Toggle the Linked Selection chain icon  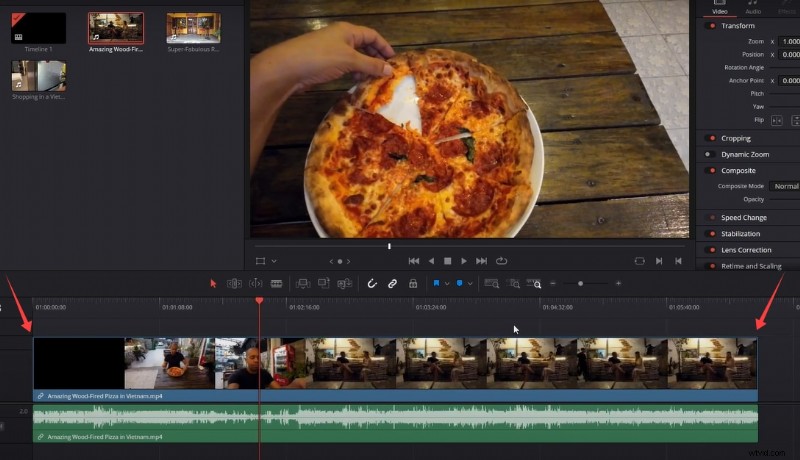coord(392,284)
